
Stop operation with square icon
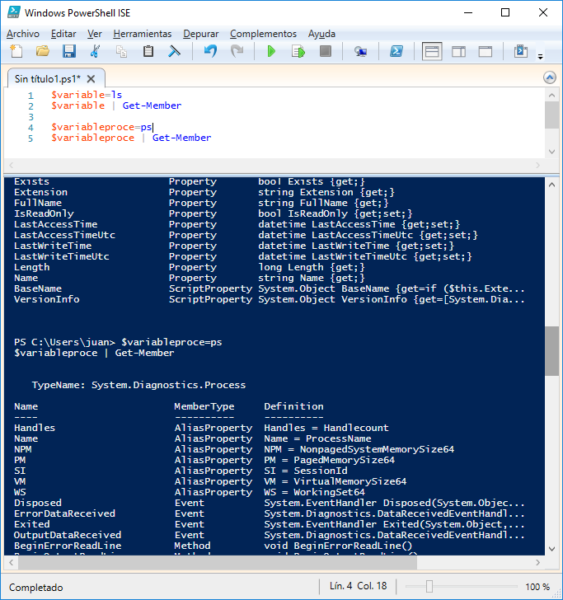[x=325, y=51]
